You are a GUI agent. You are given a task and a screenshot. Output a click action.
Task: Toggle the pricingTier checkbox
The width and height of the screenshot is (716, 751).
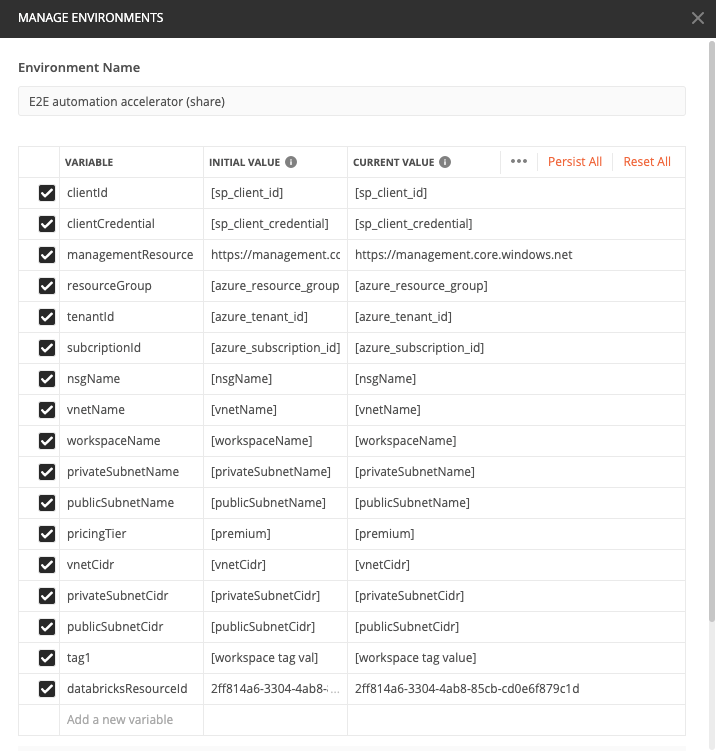[47, 534]
